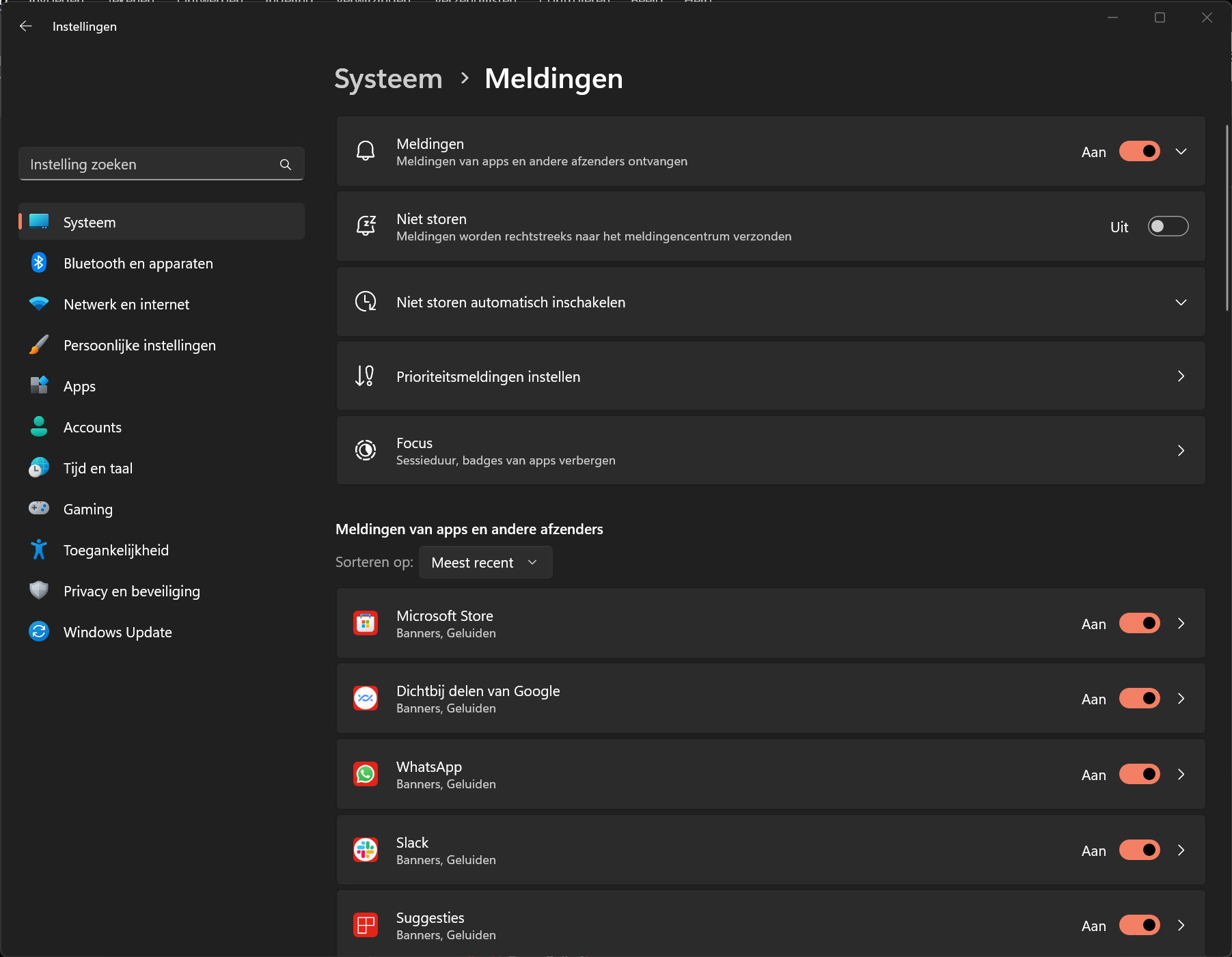Screen dimensions: 1232x957
Task: Open Suggesties notification details chevron
Action: (1181, 925)
